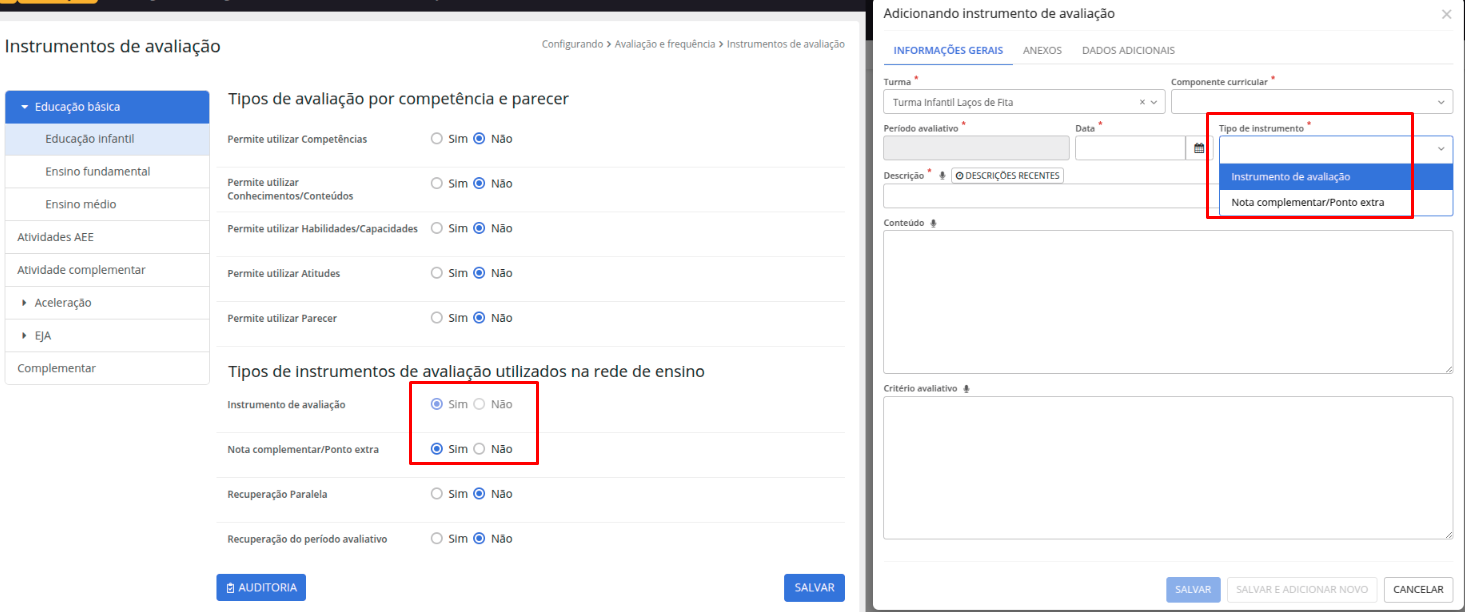The width and height of the screenshot is (1465, 612).
Task: Open the Descrições recentes button
Action: click(1007, 175)
